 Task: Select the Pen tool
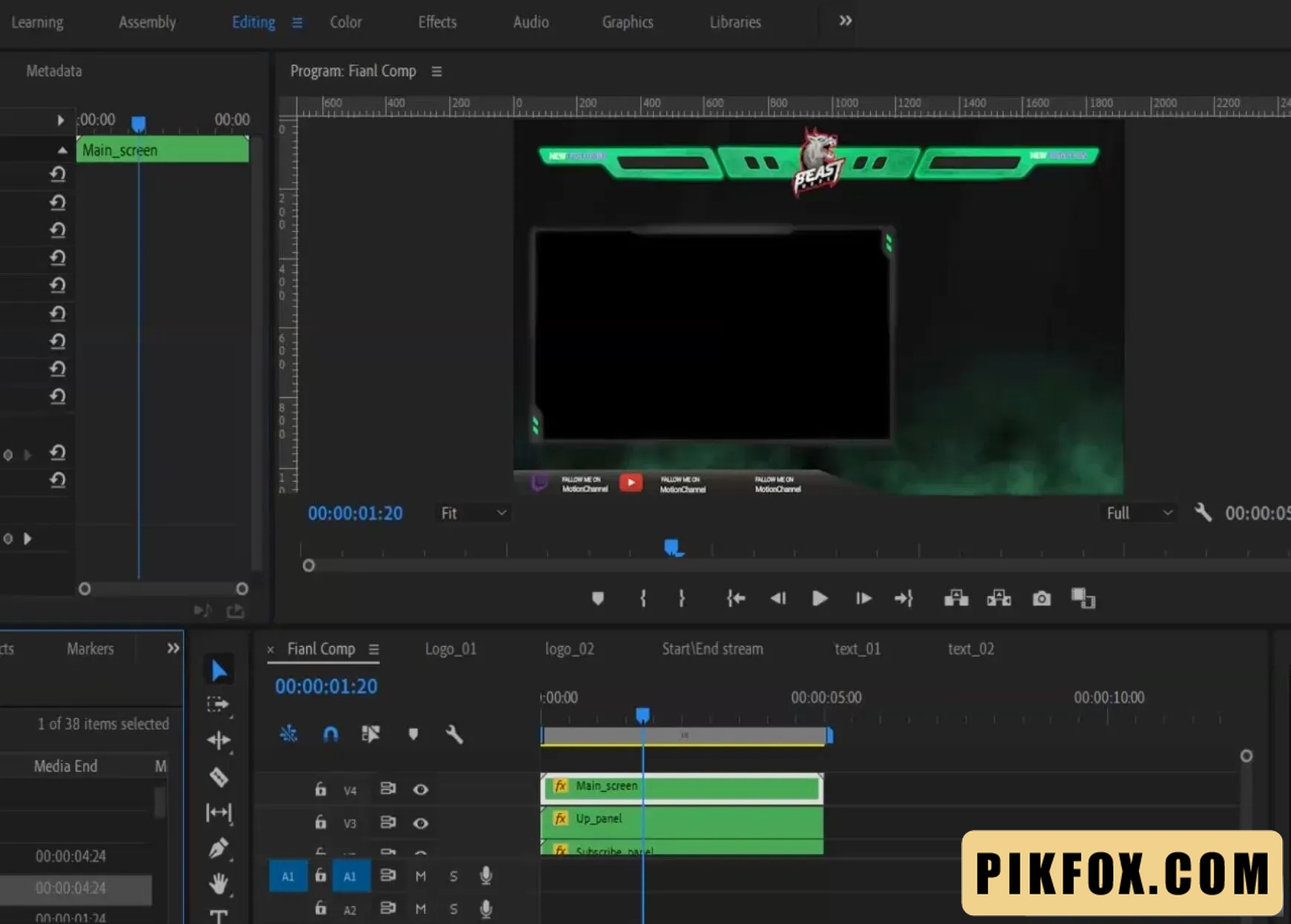[219, 848]
